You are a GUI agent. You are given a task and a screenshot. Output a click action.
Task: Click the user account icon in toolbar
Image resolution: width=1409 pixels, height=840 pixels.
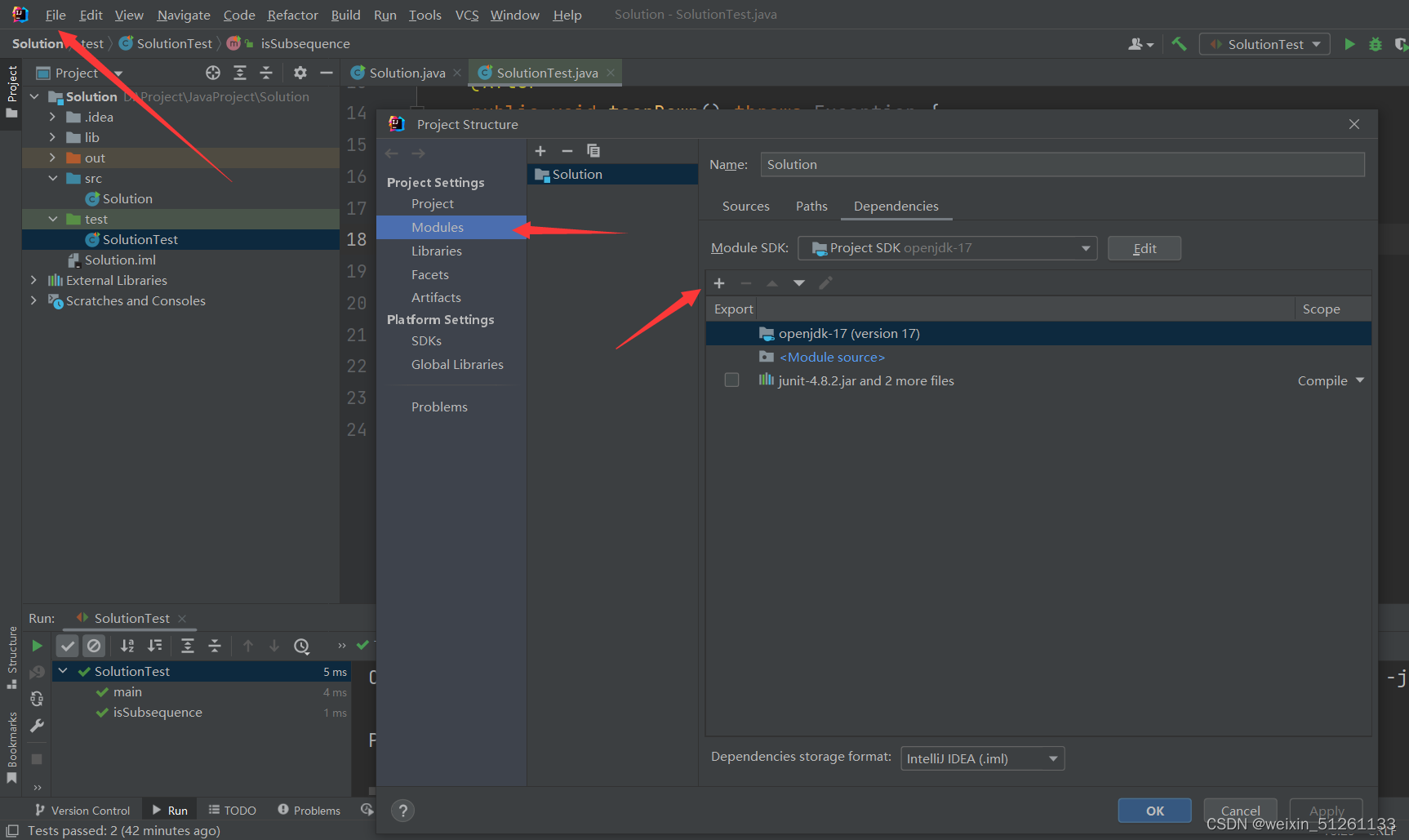pyautogui.click(x=1140, y=44)
